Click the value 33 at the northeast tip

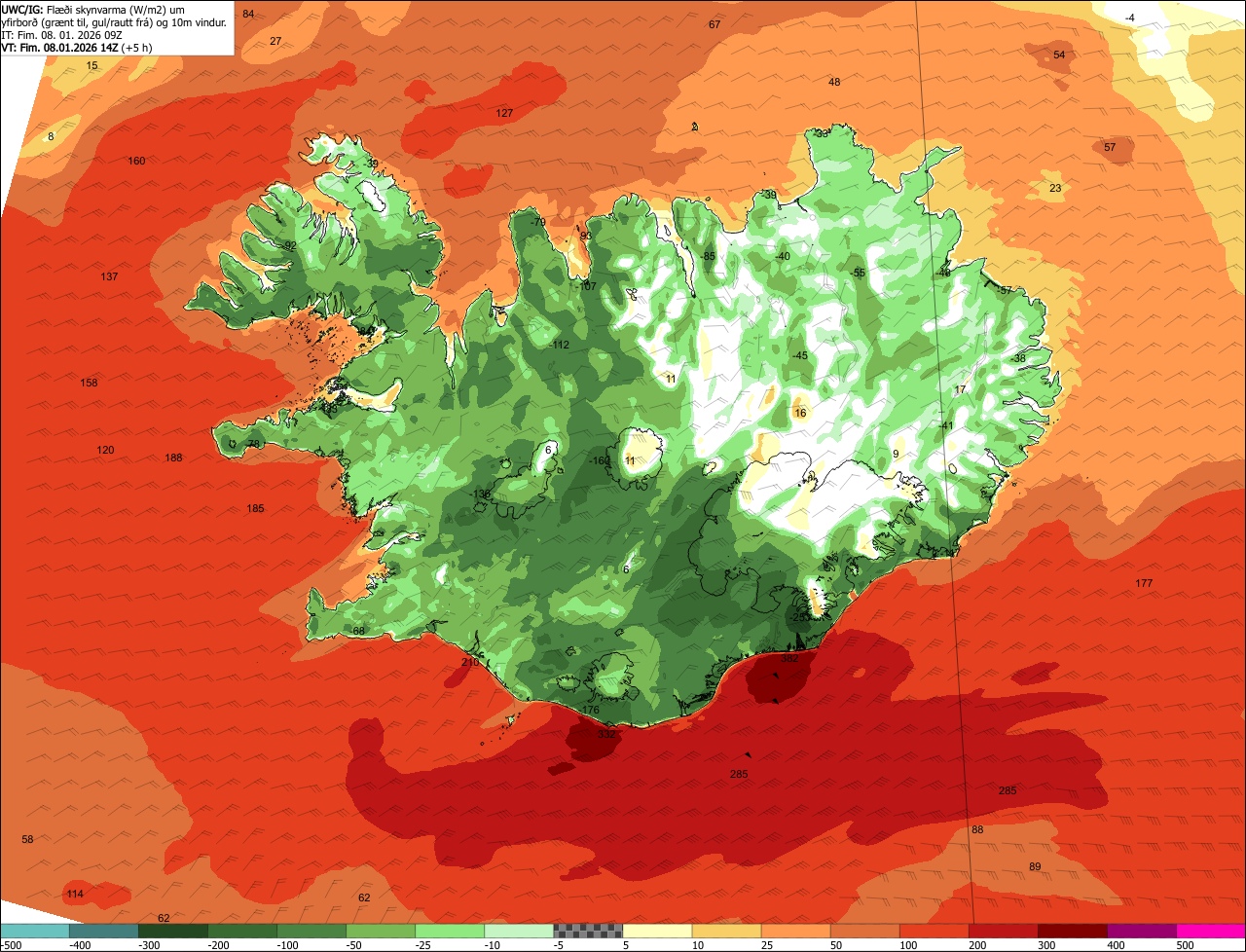823,133
